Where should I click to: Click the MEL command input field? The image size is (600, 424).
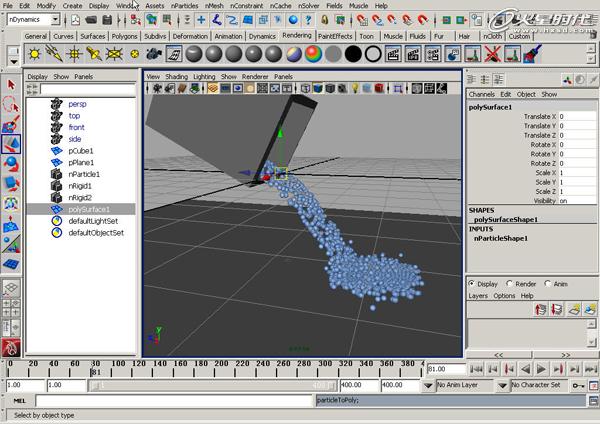(x=174, y=401)
